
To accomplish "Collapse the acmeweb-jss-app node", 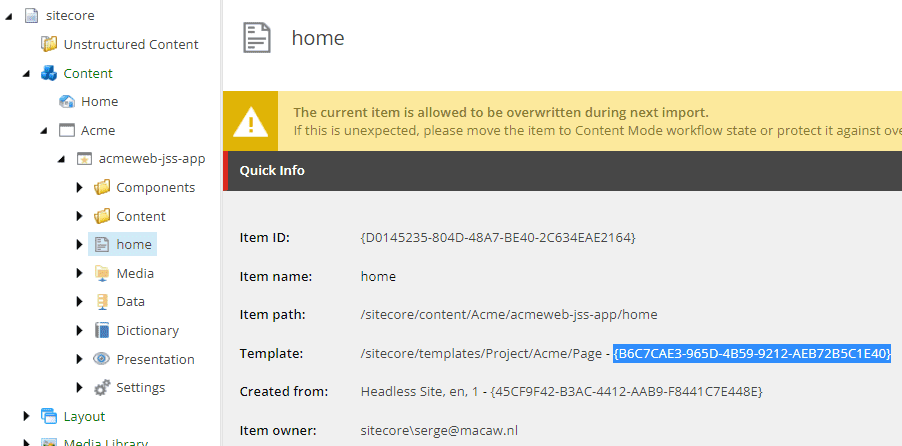I will pos(62,159).
